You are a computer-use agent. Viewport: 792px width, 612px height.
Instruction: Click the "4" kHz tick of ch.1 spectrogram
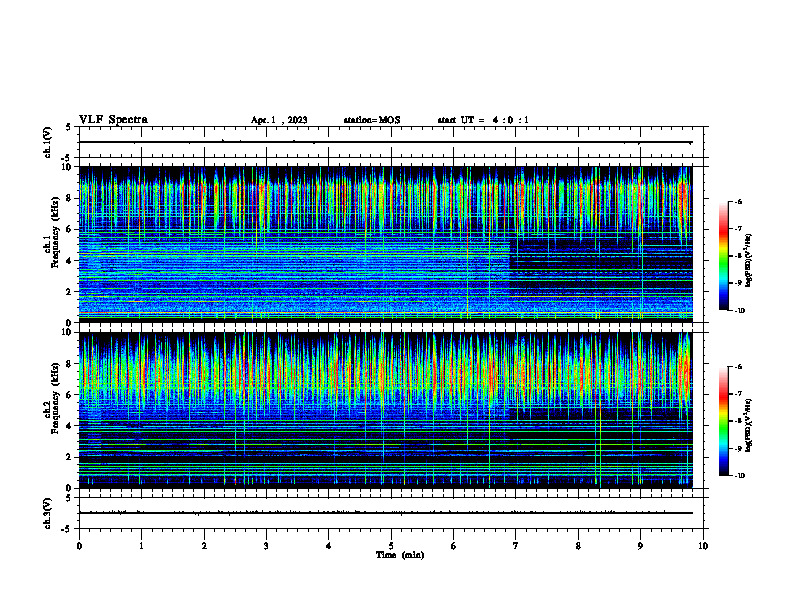pos(70,261)
